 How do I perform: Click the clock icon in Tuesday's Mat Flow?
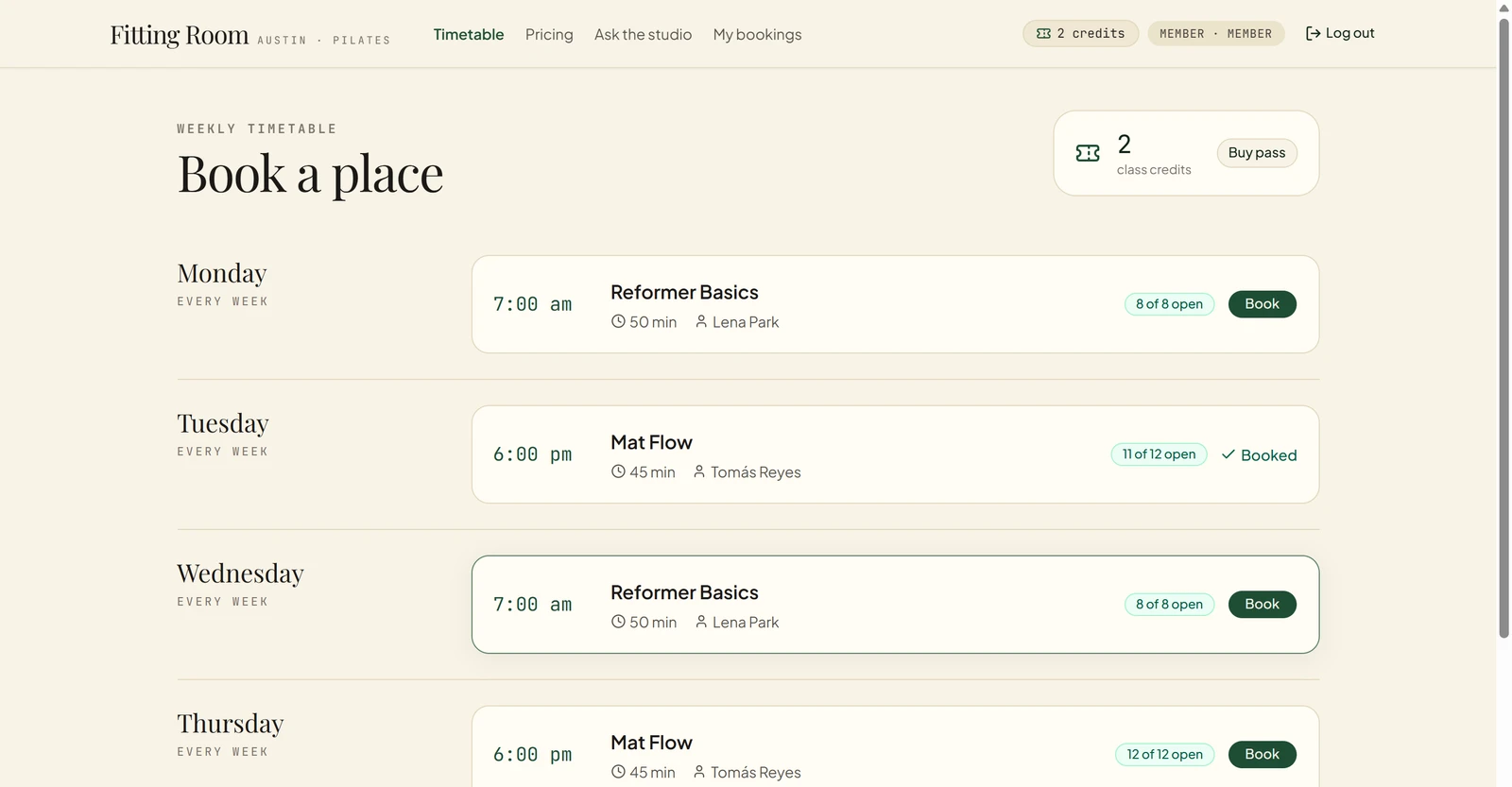pyautogui.click(x=618, y=471)
